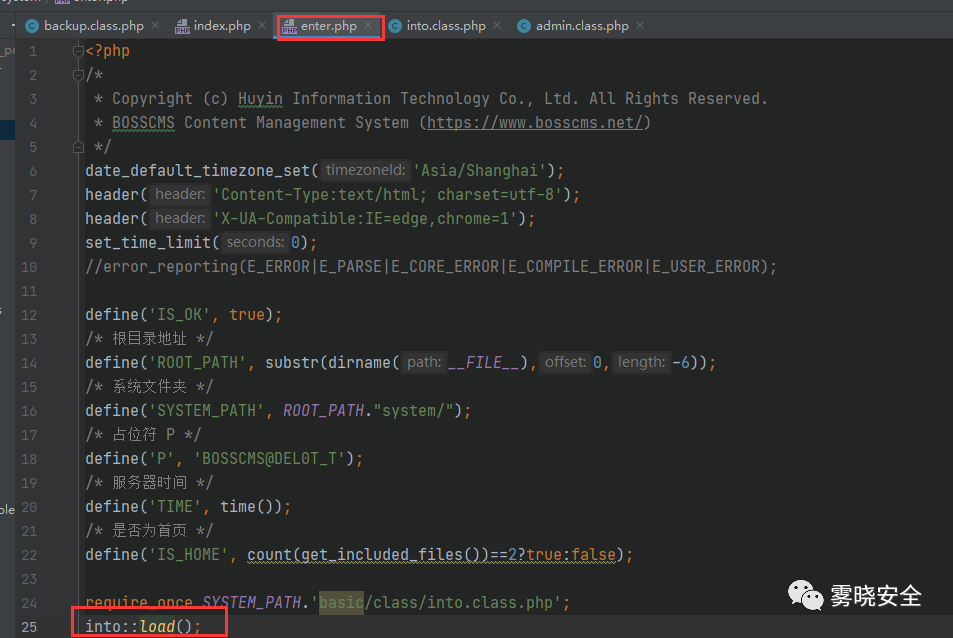The width and height of the screenshot is (953, 638).
Task: Close the backup.class.php tab
Action: coord(155,26)
